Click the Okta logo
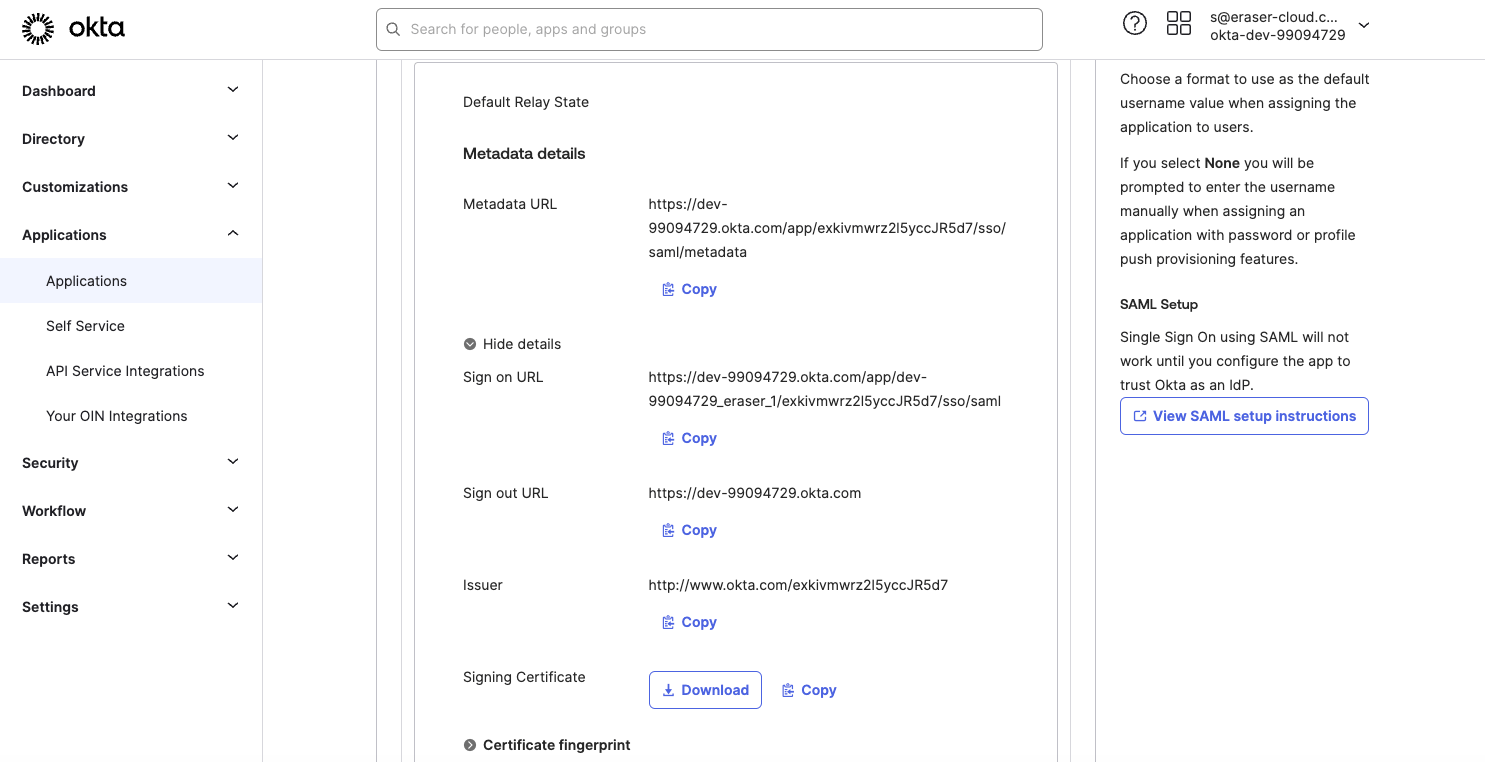Image resolution: width=1485 pixels, height=762 pixels. tap(73, 29)
